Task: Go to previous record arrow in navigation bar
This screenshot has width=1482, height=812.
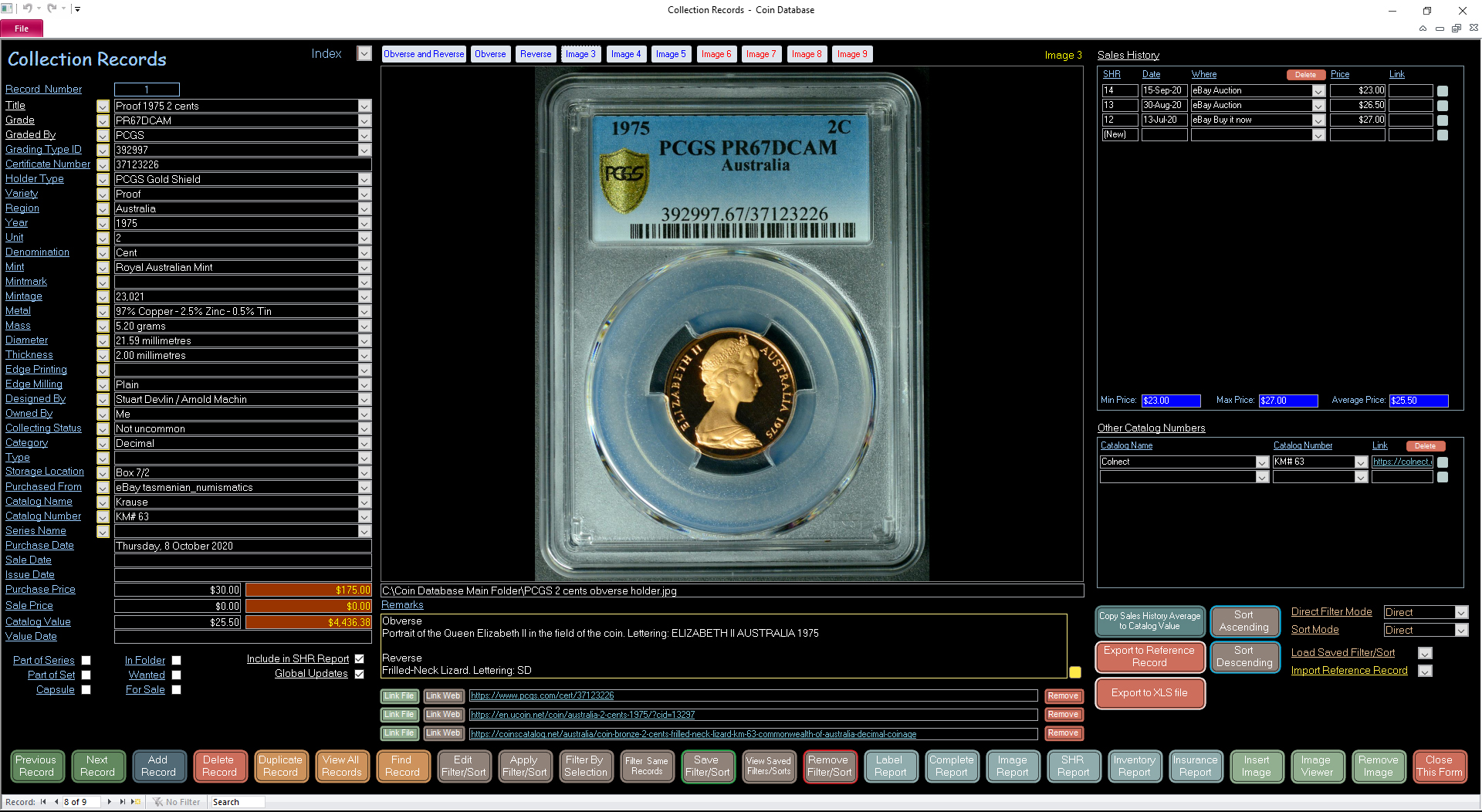Action: click(x=56, y=802)
